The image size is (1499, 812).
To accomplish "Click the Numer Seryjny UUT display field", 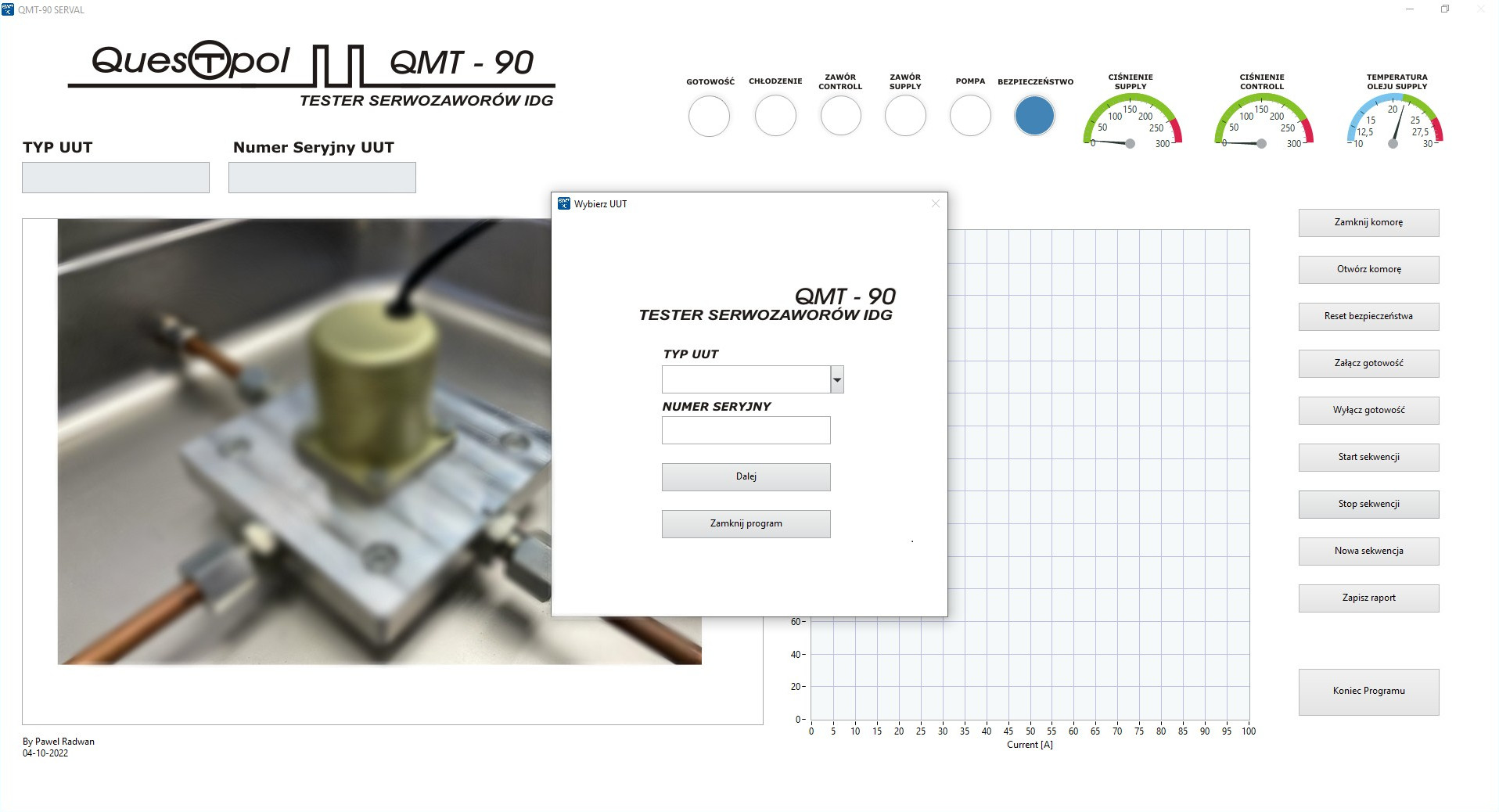I will (322, 178).
